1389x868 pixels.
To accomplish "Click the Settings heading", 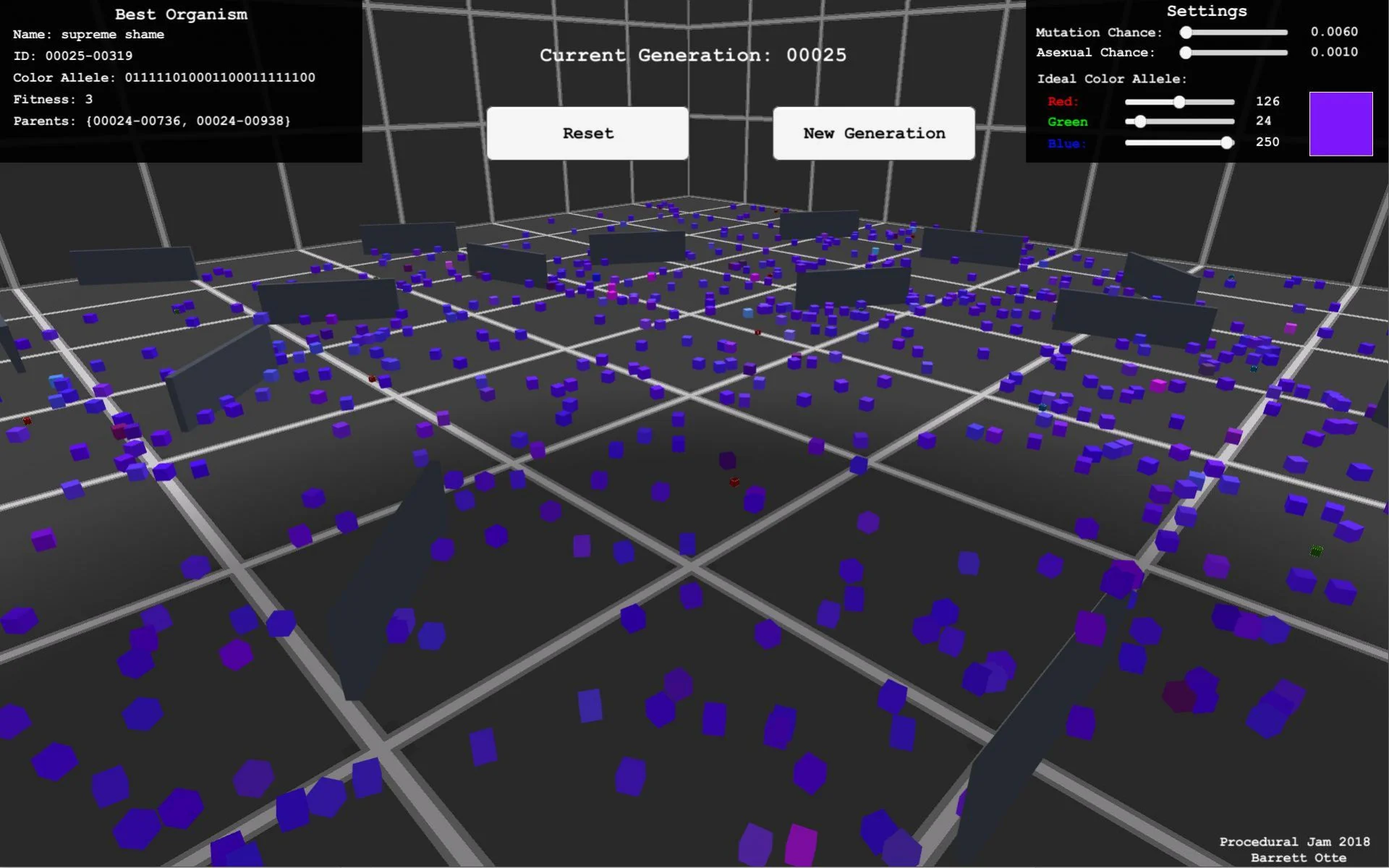I will [x=1207, y=11].
